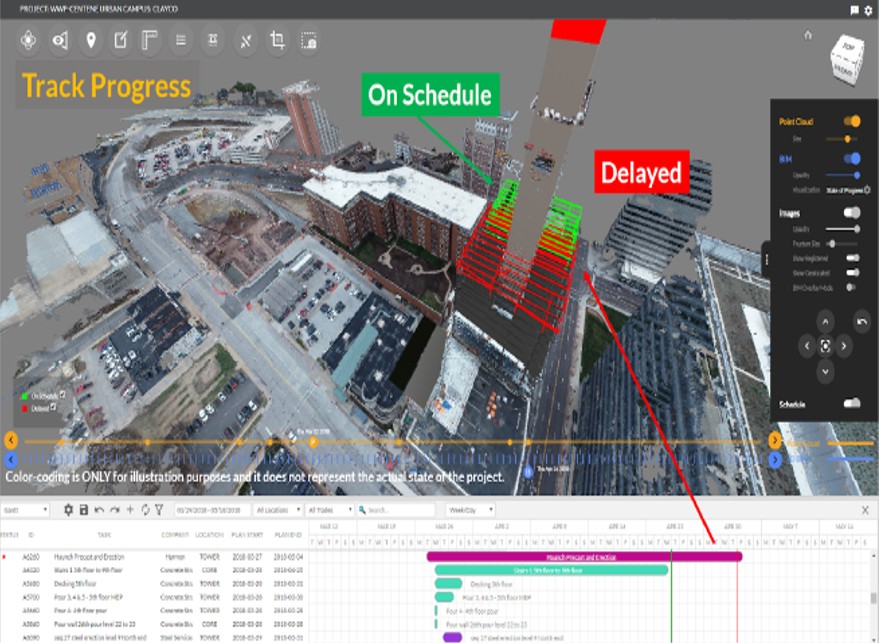Click the home view icon
879x643 pixels.
(x=808, y=35)
